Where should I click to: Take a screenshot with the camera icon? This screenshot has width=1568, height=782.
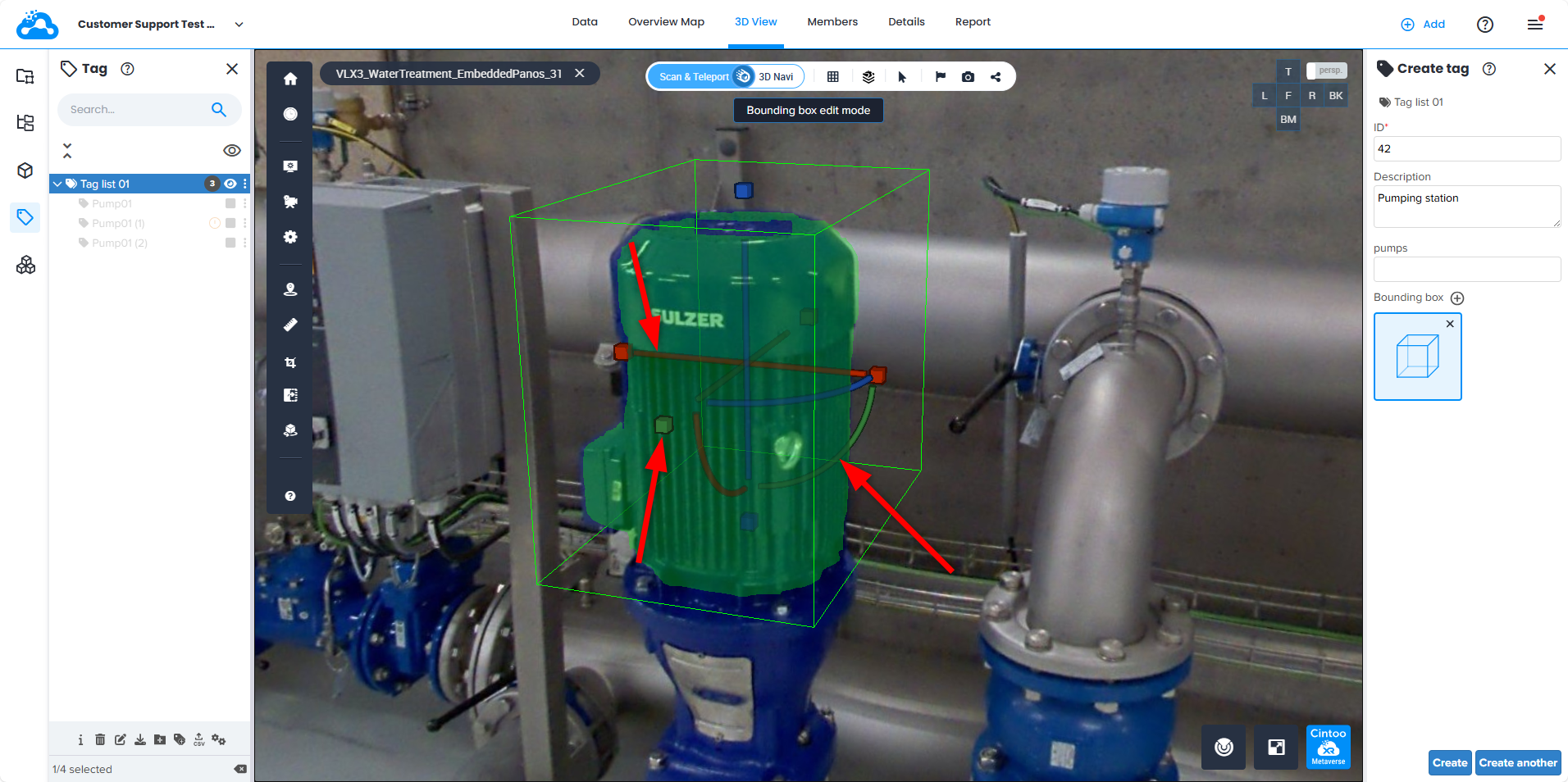(x=969, y=76)
